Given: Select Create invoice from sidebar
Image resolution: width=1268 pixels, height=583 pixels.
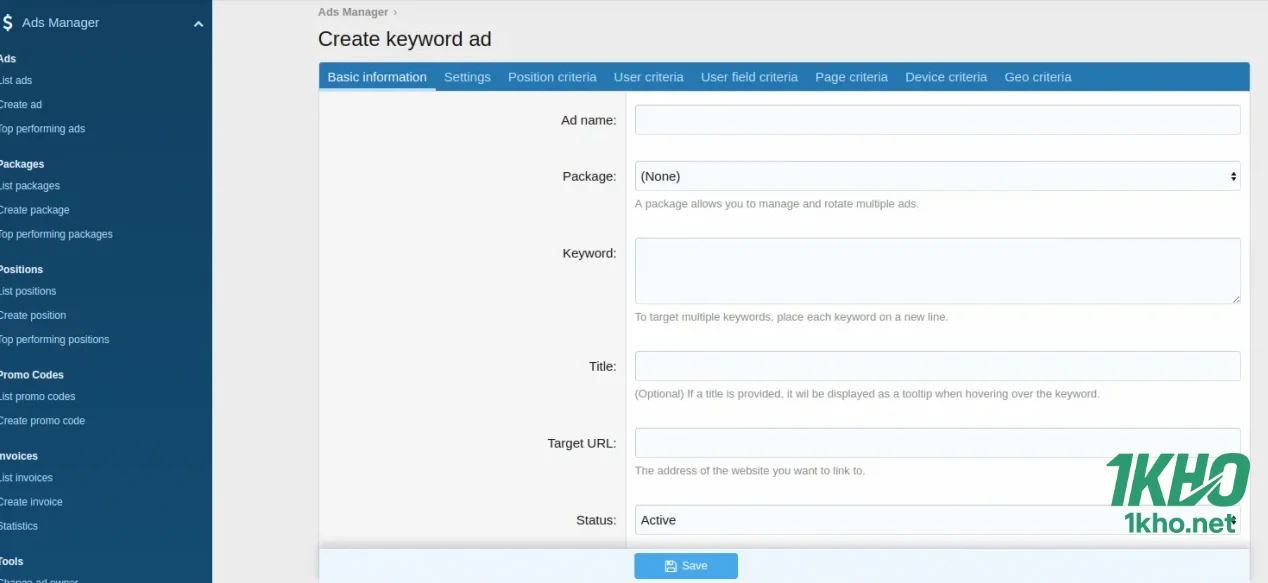Looking at the screenshot, I should click(31, 502).
